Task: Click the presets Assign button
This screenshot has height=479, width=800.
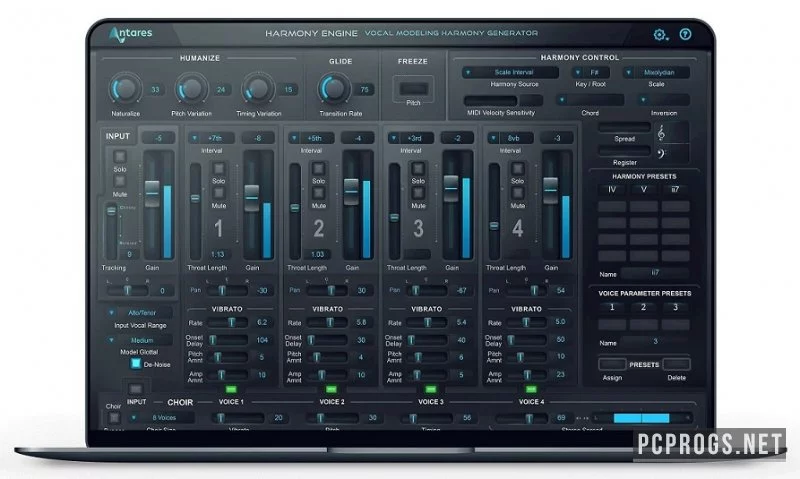Action: point(612,364)
